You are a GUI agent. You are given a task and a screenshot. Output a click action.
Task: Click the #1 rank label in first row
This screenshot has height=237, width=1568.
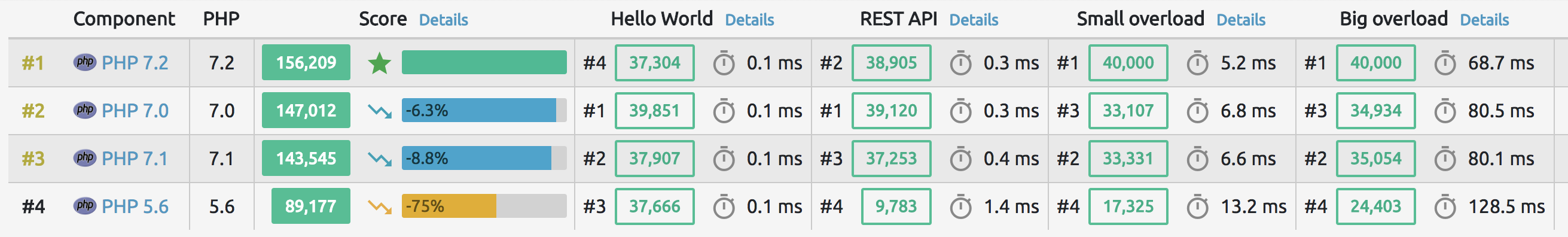coord(33,63)
